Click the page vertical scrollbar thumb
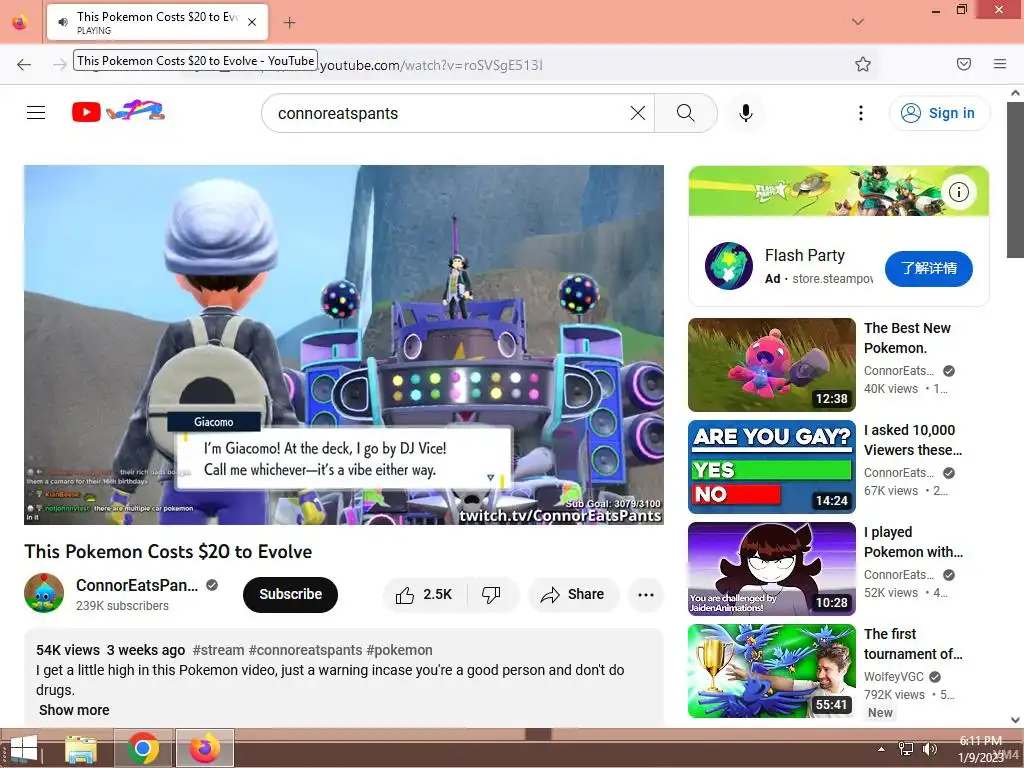 coord(1015,179)
